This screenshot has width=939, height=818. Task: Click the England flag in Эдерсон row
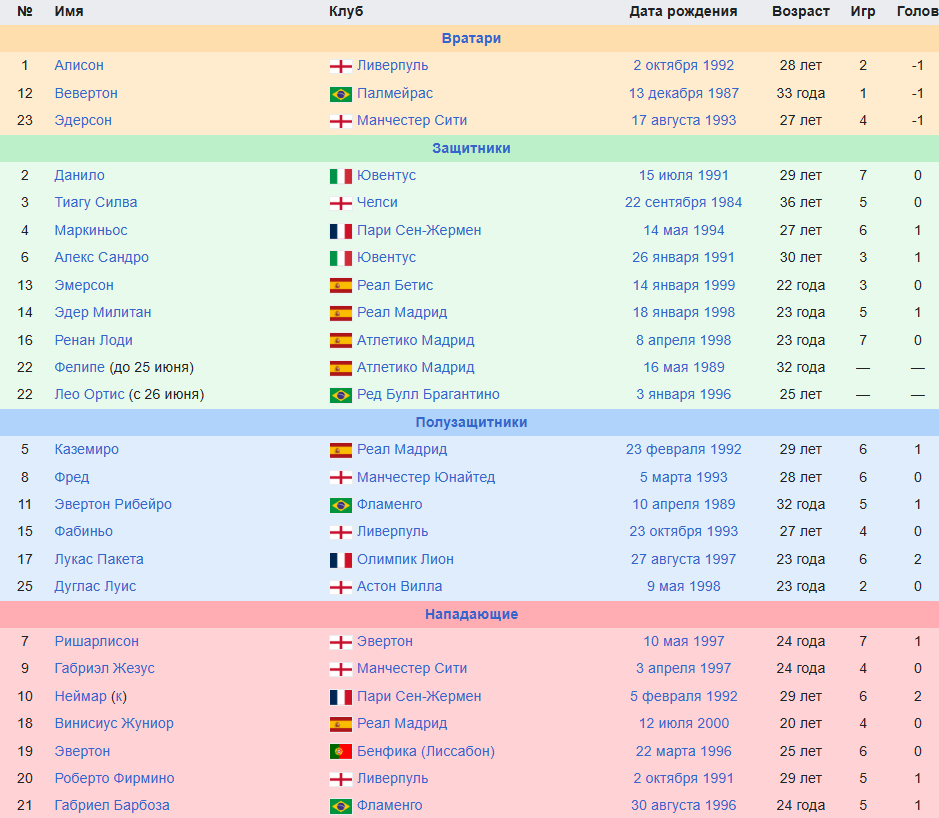coord(341,121)
